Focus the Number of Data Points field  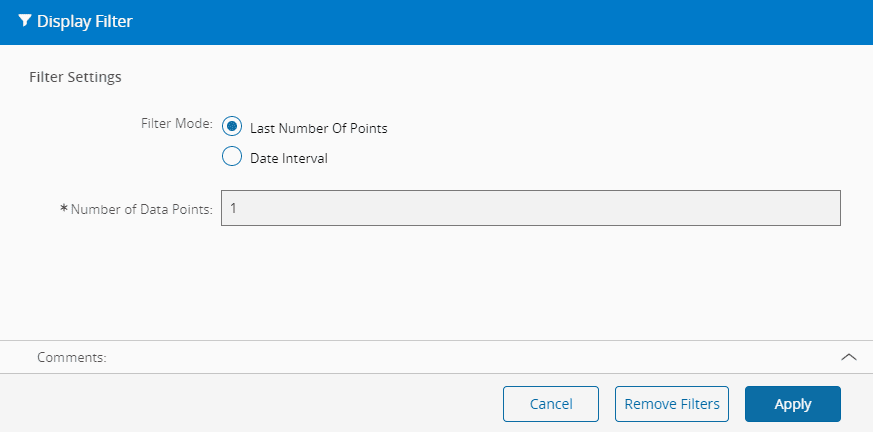pyautogui.click(x=530, y=209)
